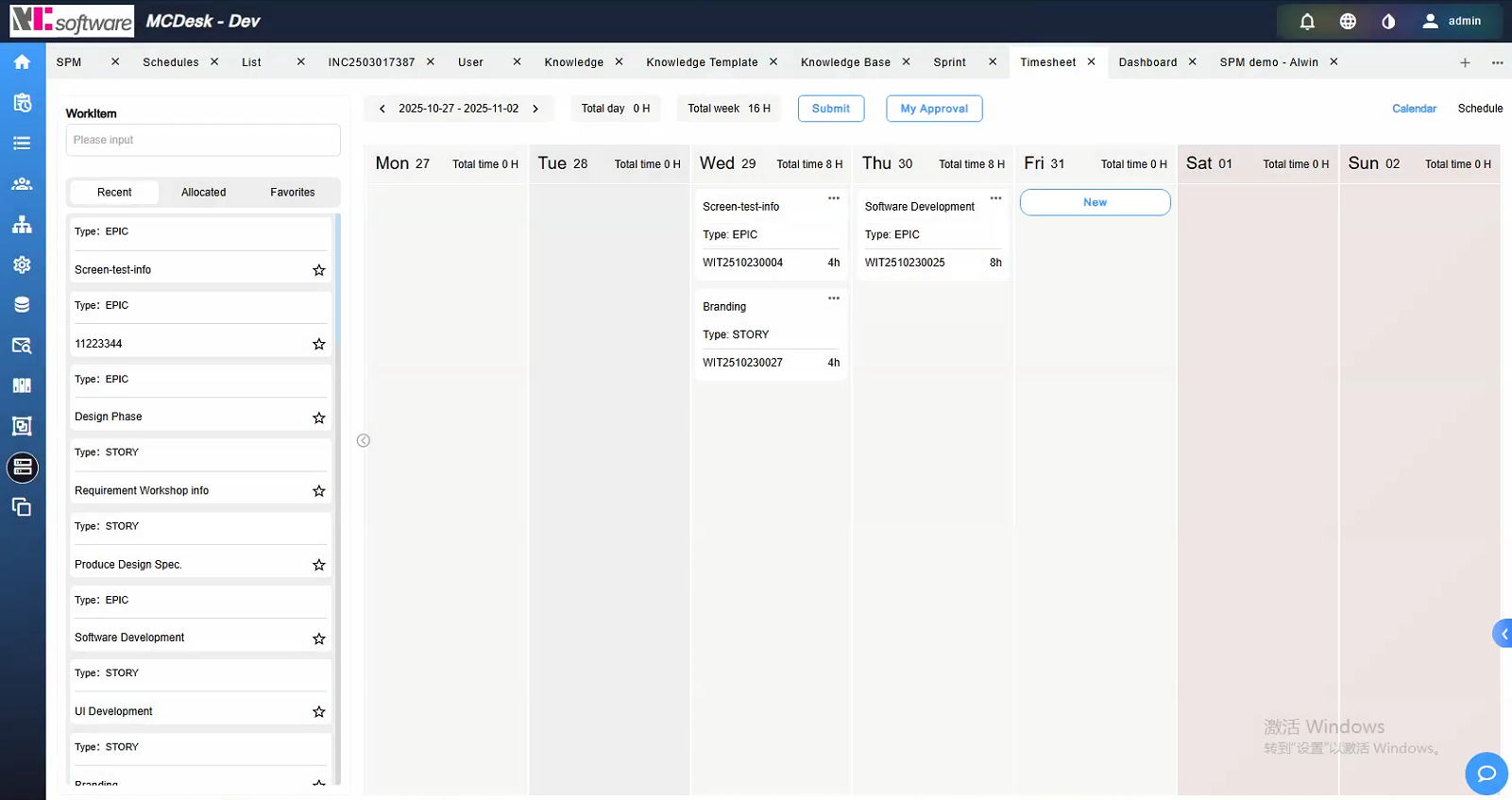Switch to the Favorites tab

tap(293, 193)
